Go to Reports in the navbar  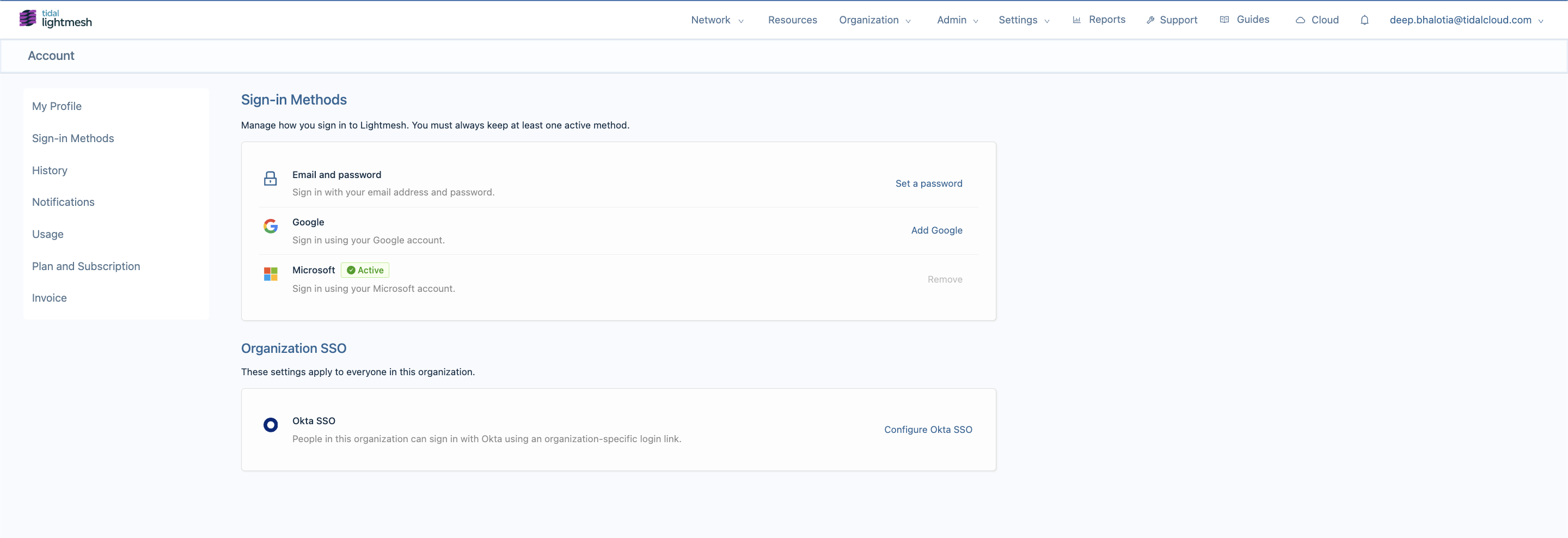click(1107, 20)
